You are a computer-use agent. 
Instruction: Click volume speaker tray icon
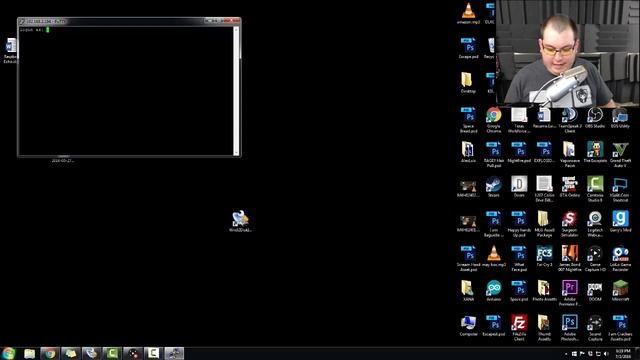tap(606, 353)
